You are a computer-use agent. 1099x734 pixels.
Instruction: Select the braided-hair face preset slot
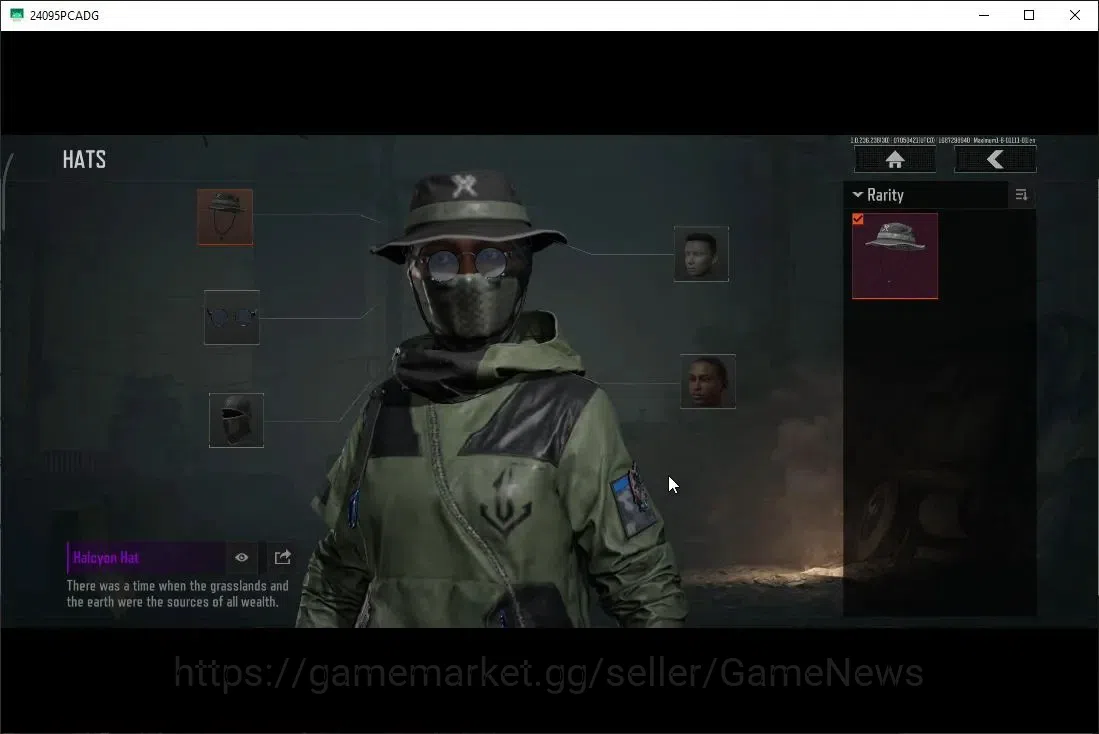tap(708, 381)
